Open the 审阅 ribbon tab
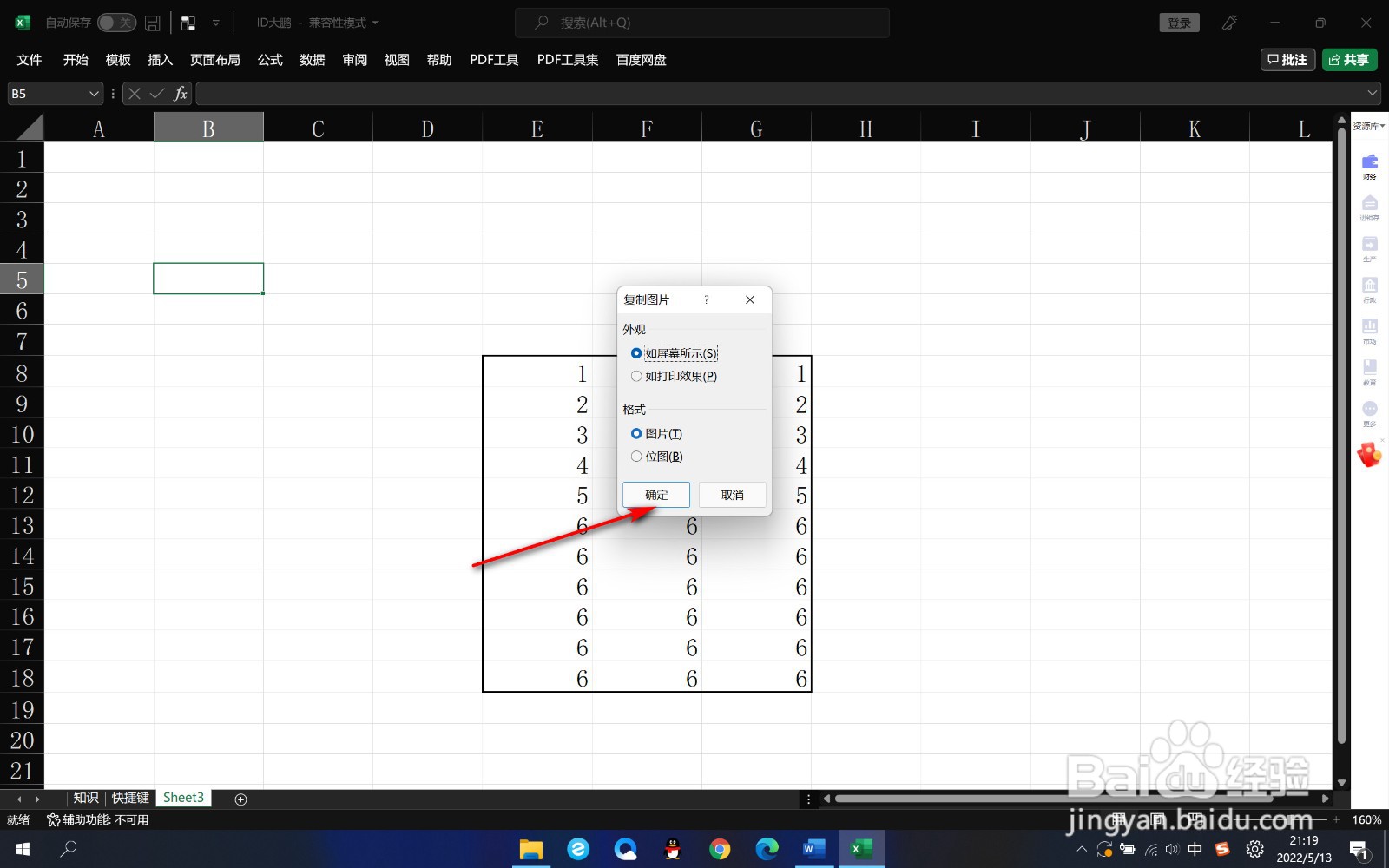 [x=355, y=60]
